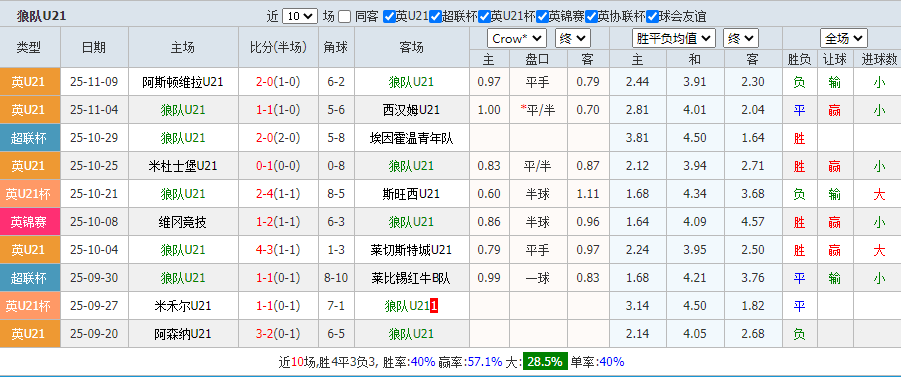This screenshot has width=901, height=377.
Task: Click the 1-1(1-0) score against 西汉姆U21
Action: coord(278,110)
